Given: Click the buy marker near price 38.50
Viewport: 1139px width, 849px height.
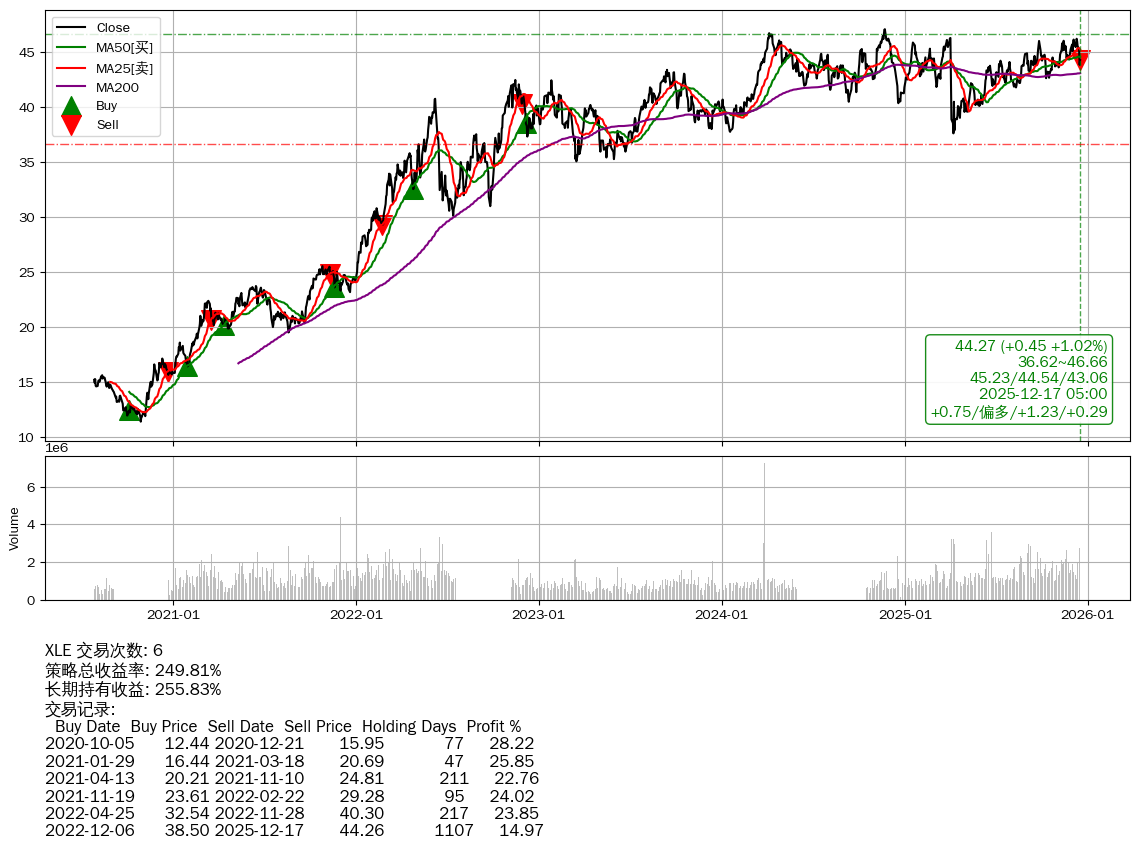Looking at the screenshot, I should (526, 123).
